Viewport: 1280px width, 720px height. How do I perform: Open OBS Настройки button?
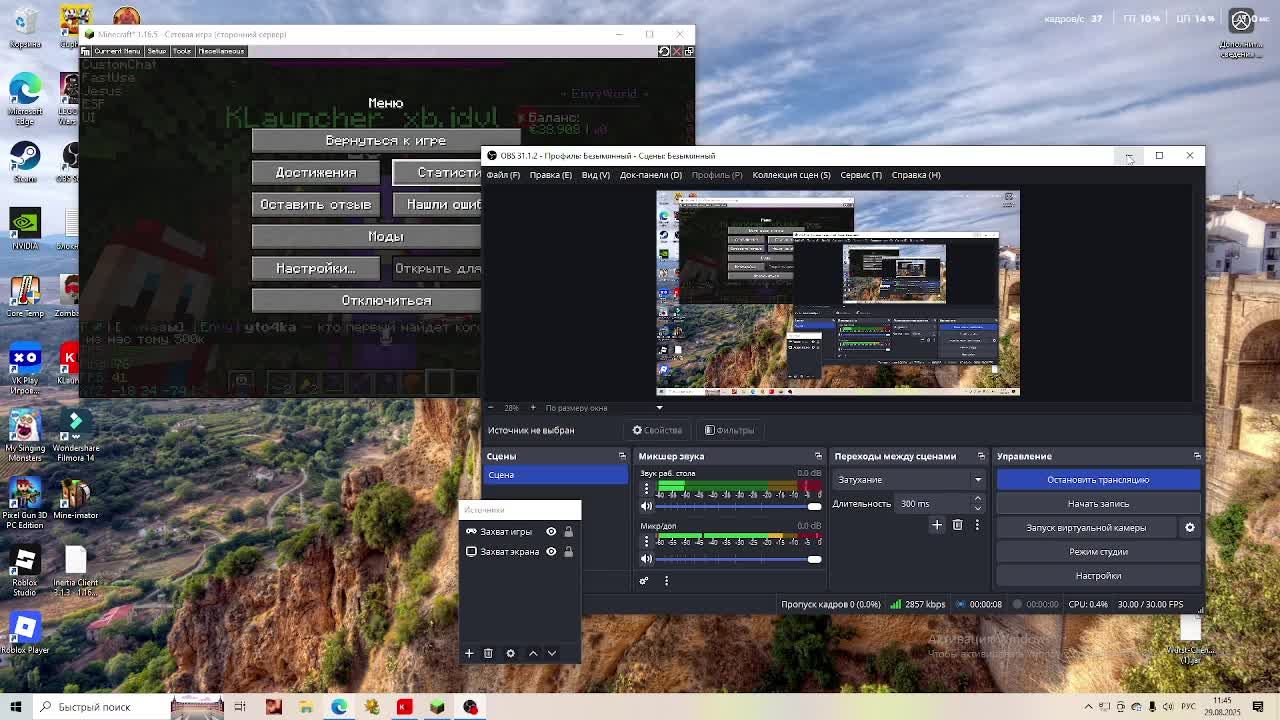1098,576
